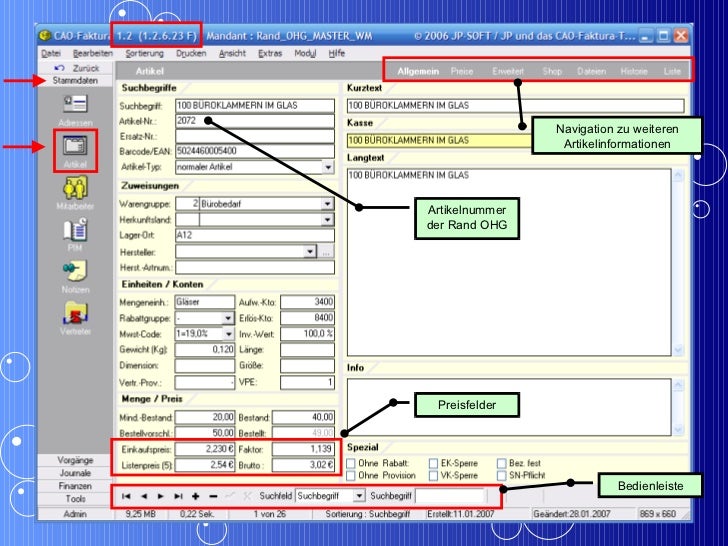Enable VK-Sperre checkbox
This screenshot has height=546, width=728.
tap(434, 475)
